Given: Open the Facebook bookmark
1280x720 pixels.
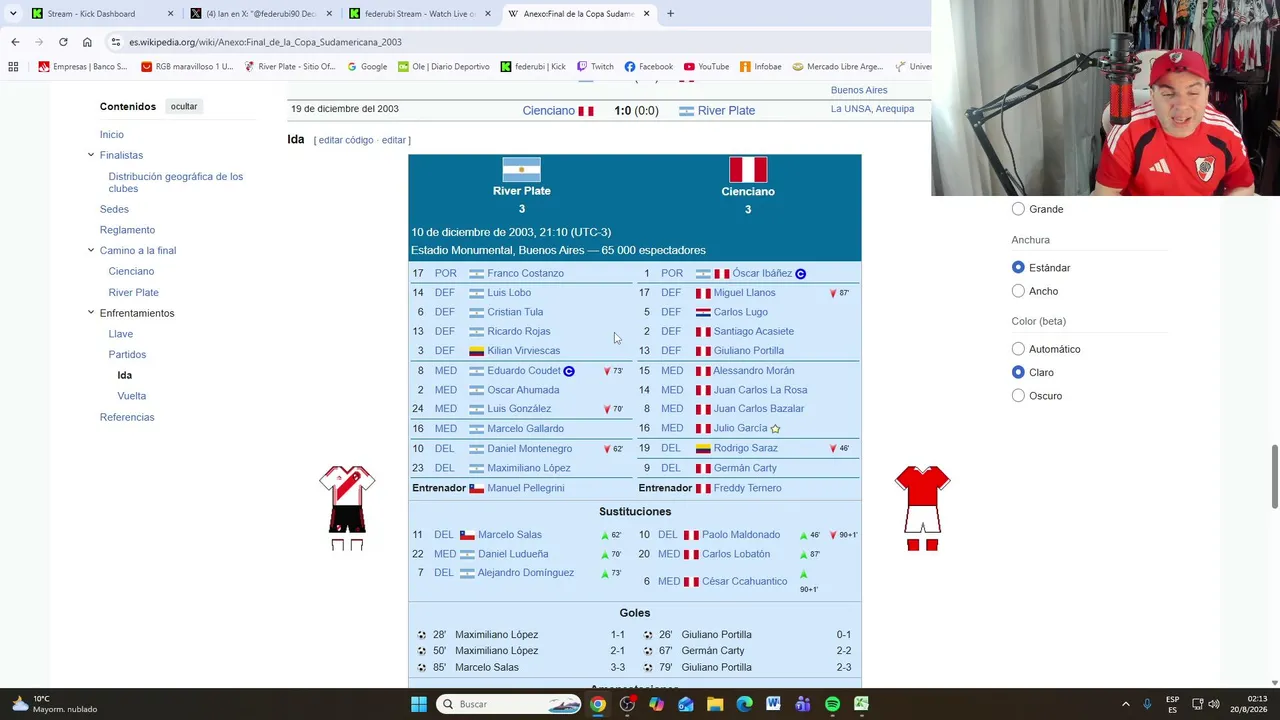Looking at the screenshot, I should coord(648,67).
